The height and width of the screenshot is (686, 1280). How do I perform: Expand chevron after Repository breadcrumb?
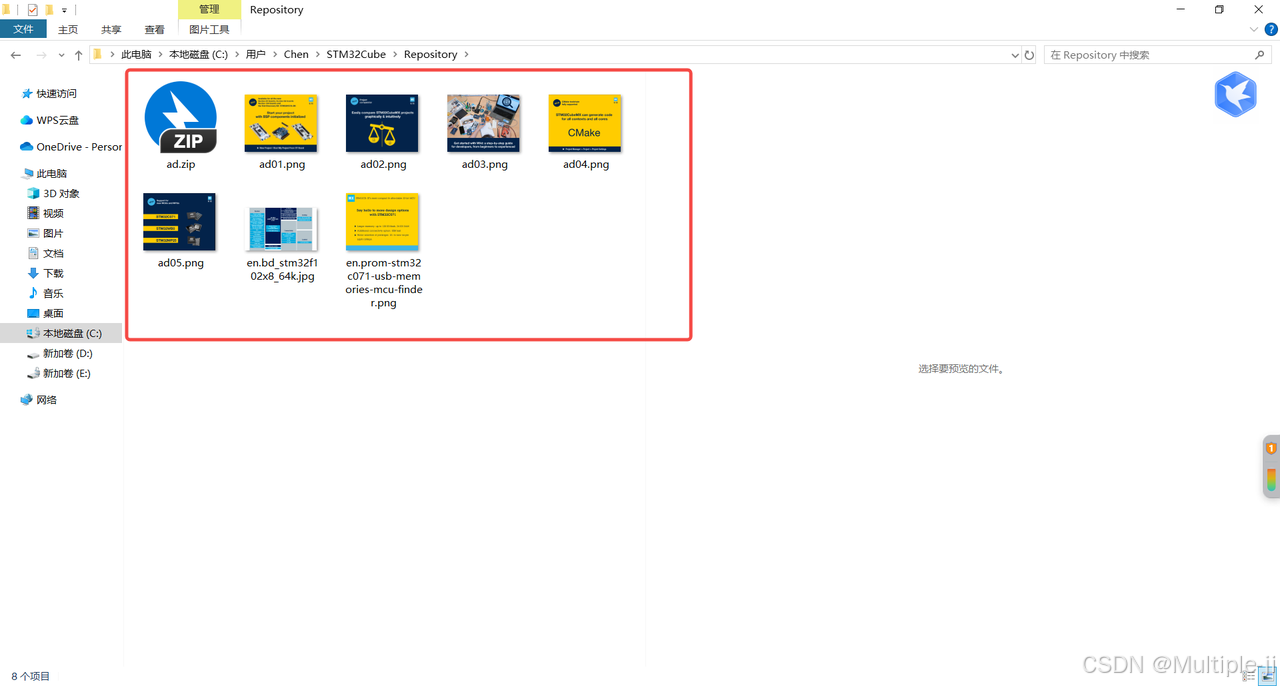[x=466, y=55]
